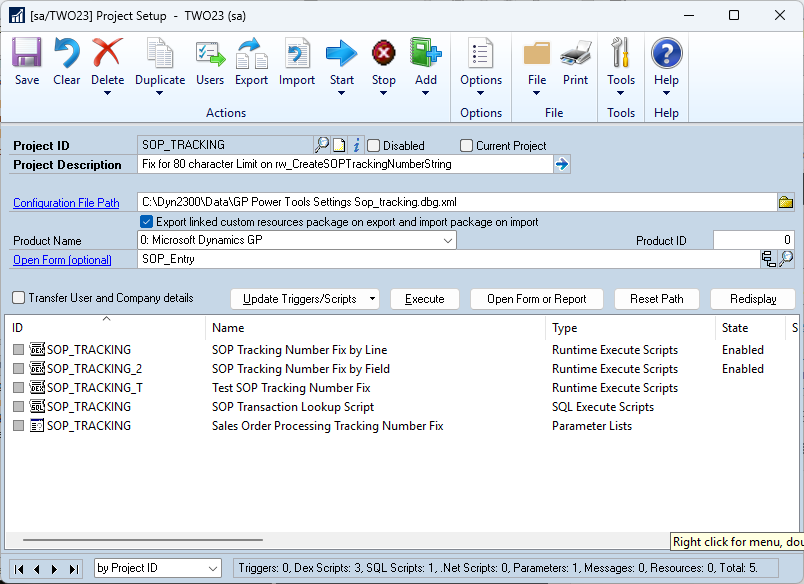Click the horizontal scrollbar of the list
The height and width of the screenshot is (584, 804).
(x=143, y=539)
